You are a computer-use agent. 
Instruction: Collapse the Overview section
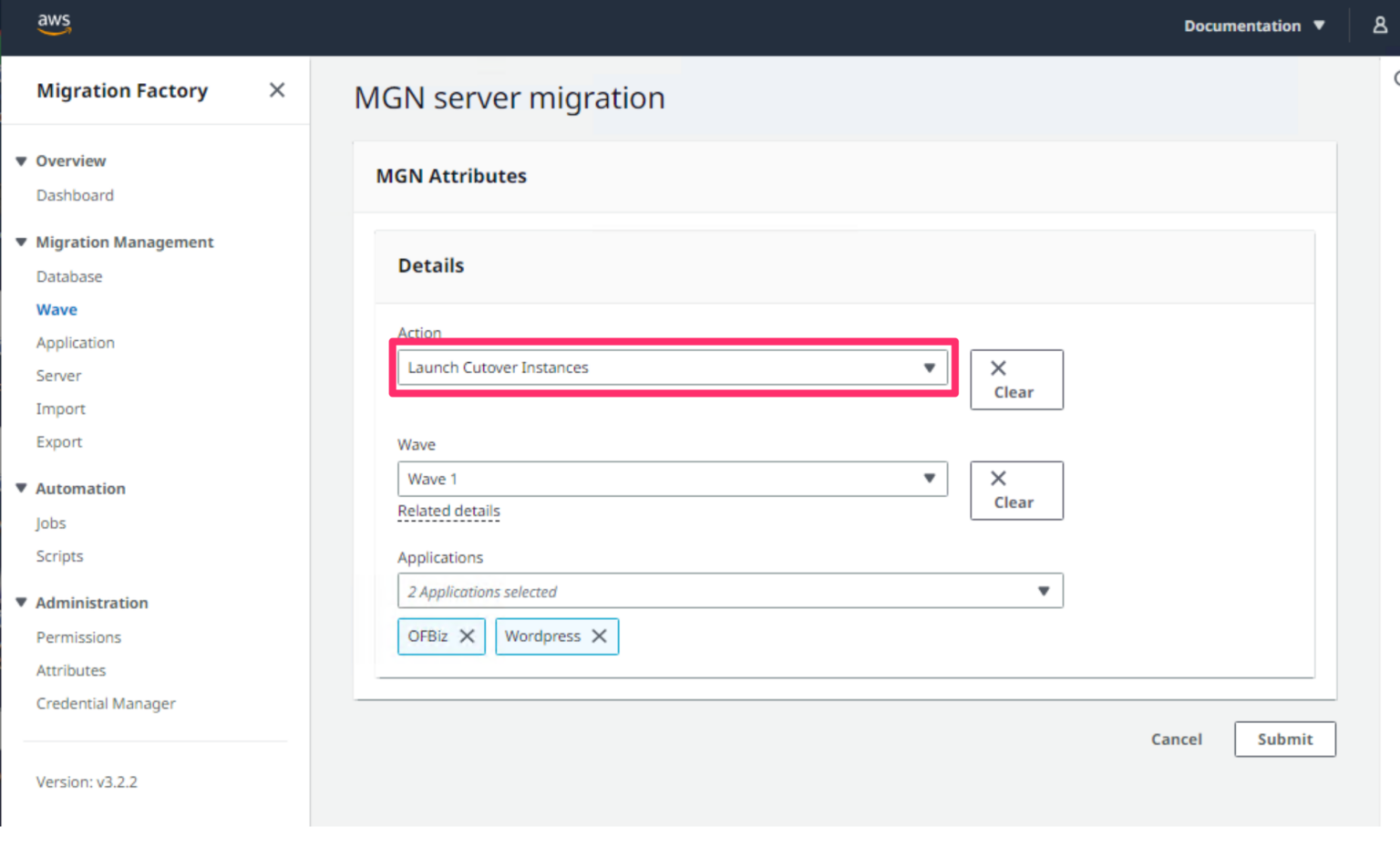coord(21,160)
